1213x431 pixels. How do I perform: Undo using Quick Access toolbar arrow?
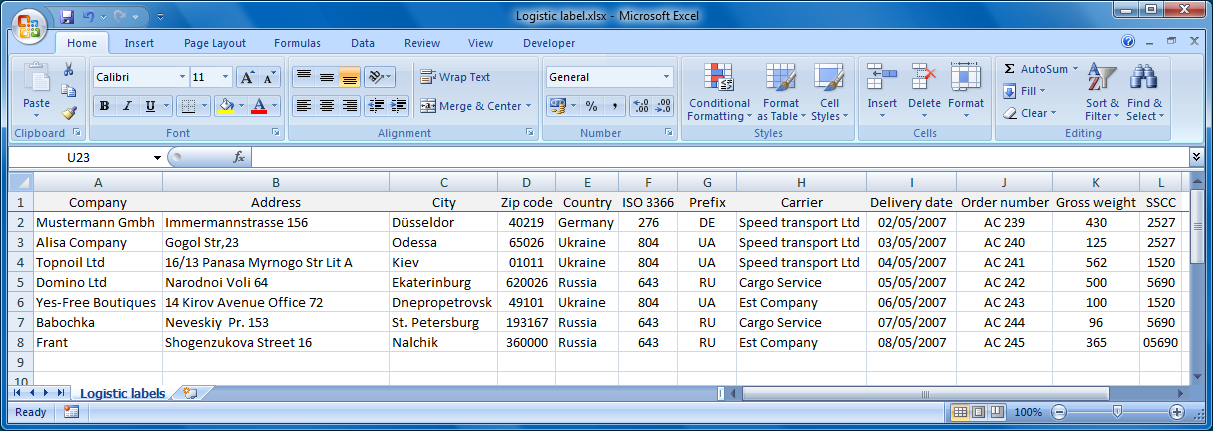tap(89, 17)
